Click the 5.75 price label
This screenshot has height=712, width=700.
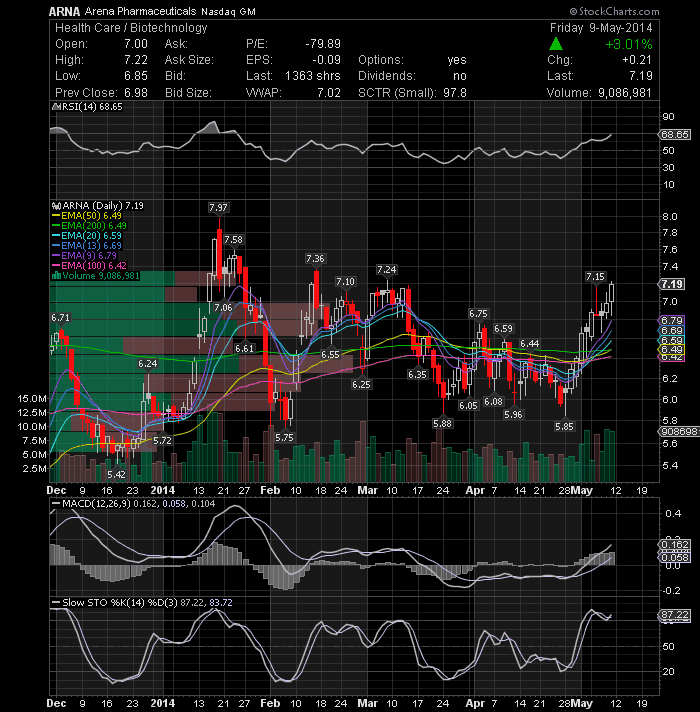click(284, 438)
